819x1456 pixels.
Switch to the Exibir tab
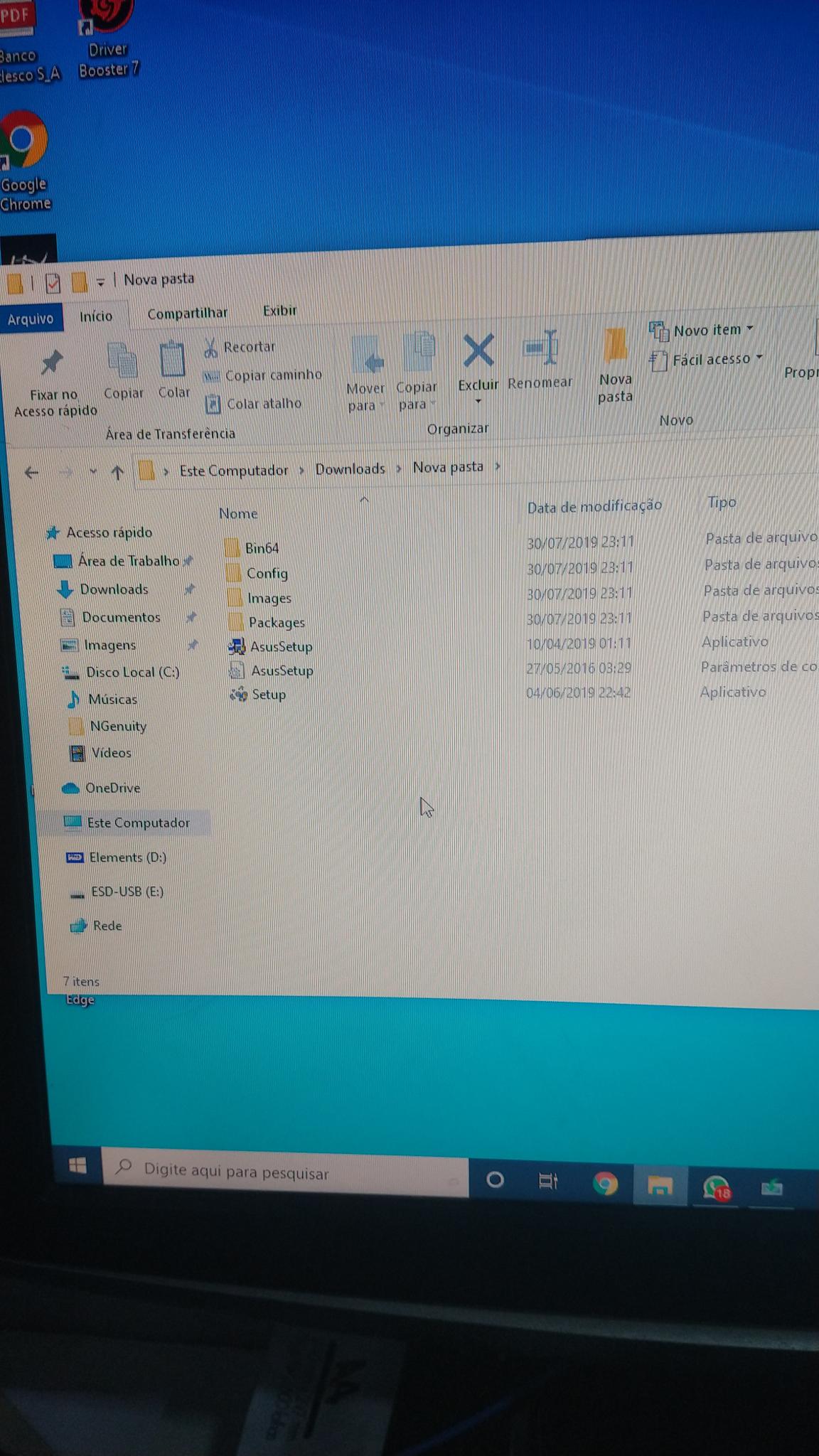279,311
